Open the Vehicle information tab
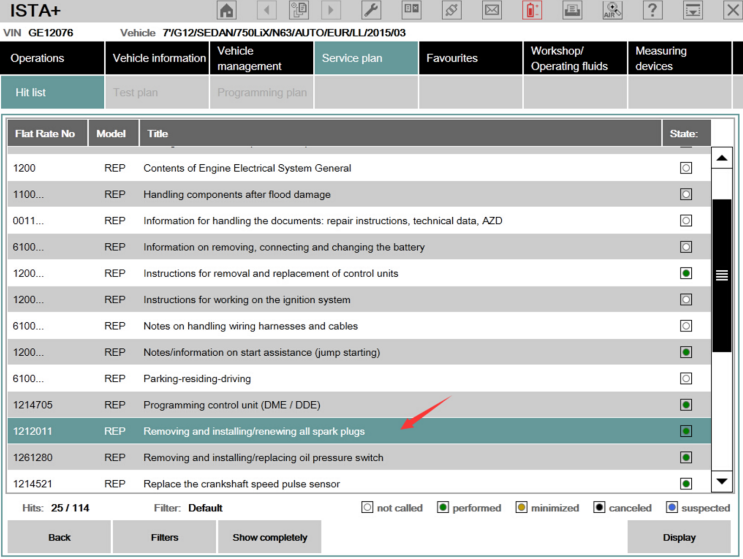743x559 pixels. click(x=158, y=58)
